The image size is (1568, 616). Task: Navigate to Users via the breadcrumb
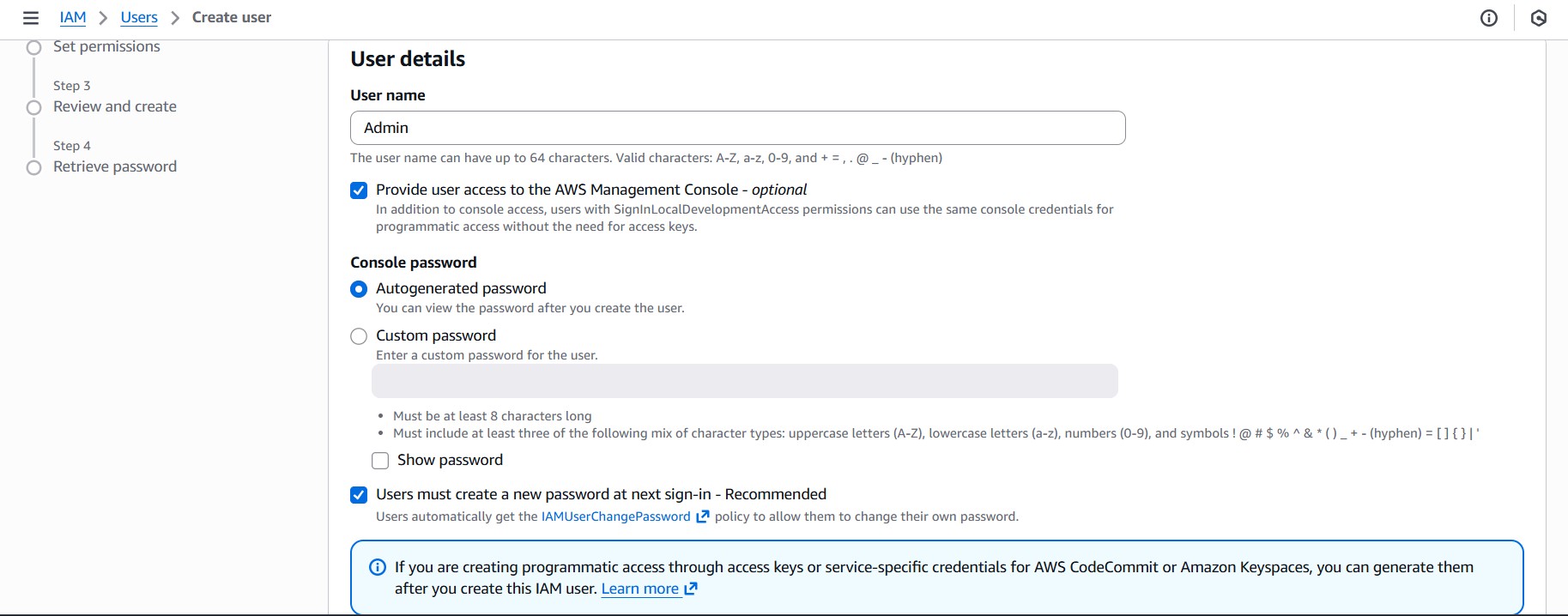click(x=138, y=17)
